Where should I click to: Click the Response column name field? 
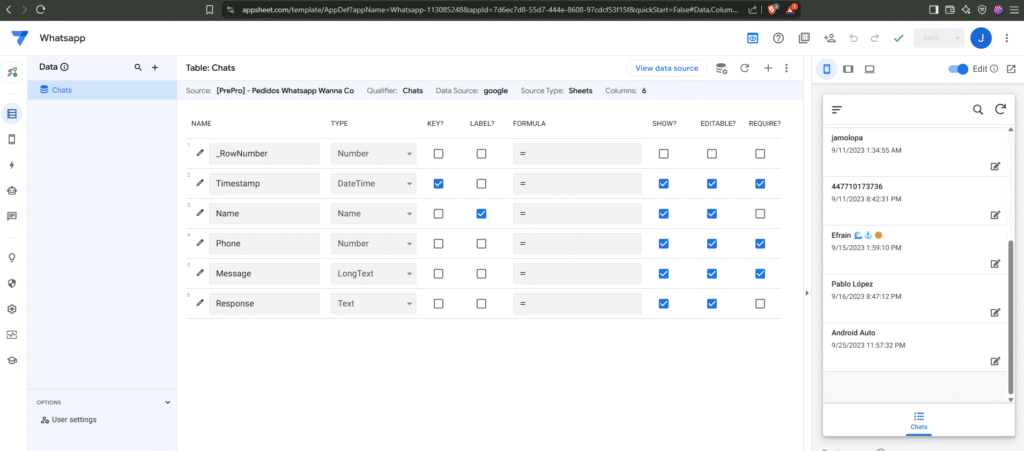click(264, 303)
